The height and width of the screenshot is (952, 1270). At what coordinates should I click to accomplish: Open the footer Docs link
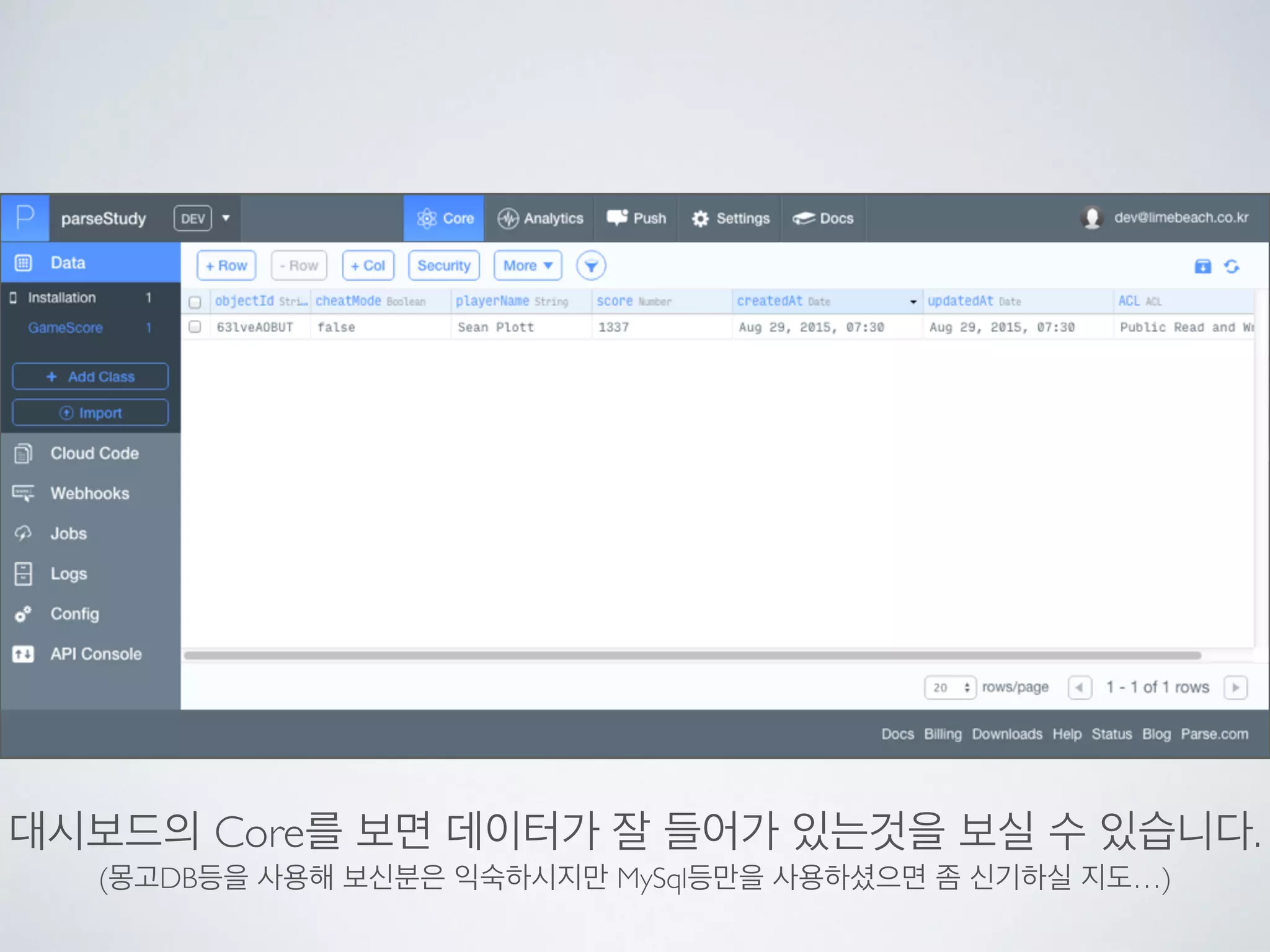point(897,734)
